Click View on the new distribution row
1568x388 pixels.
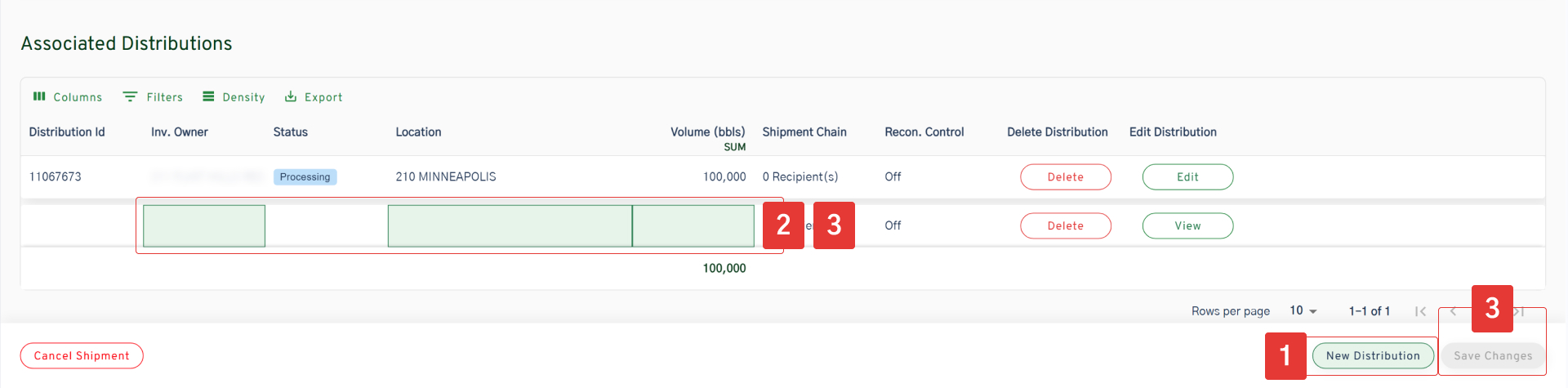pyautogui.click(x=1187, y=226)
